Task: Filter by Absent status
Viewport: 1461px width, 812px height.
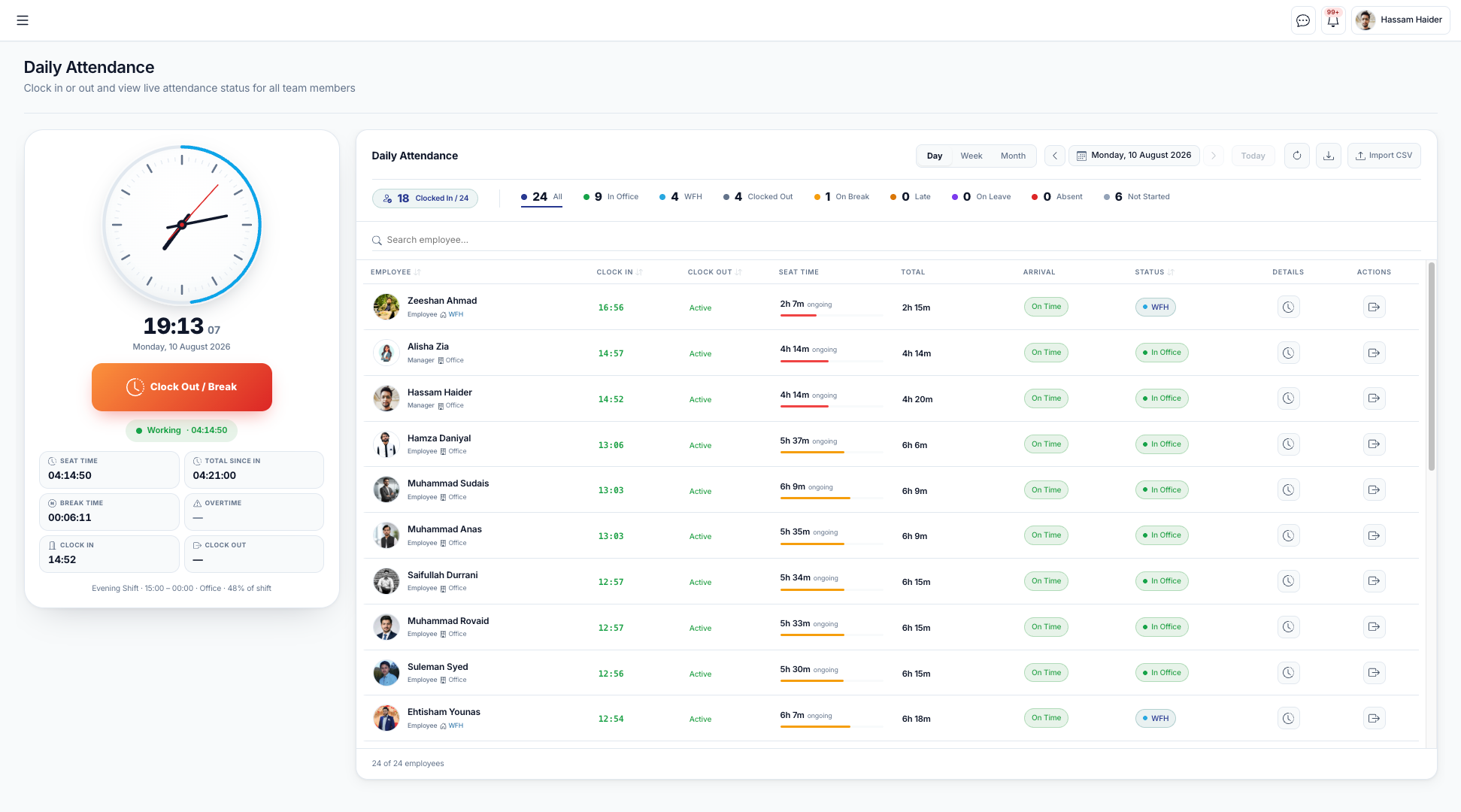Action: [x=1057, y=197]
